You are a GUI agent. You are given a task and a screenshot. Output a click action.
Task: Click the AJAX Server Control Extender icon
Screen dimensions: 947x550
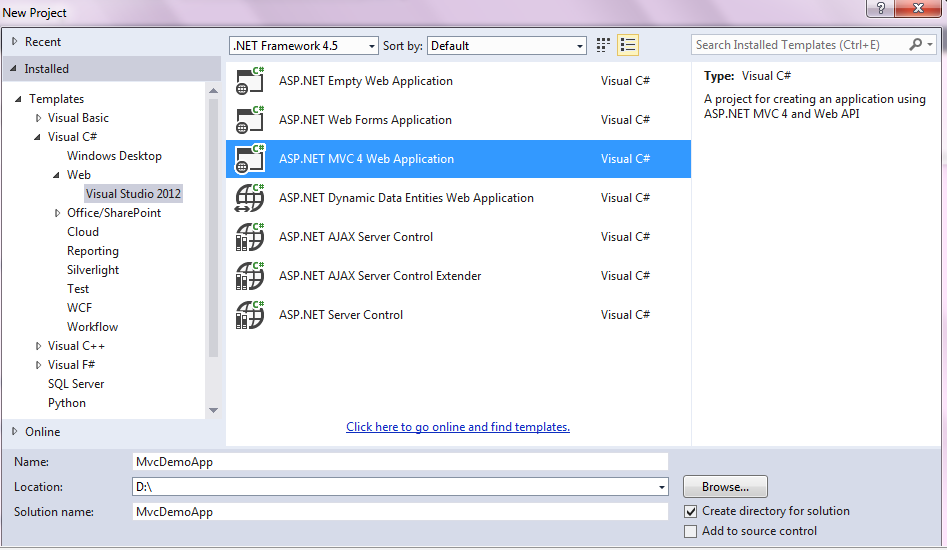click(250, 276)
